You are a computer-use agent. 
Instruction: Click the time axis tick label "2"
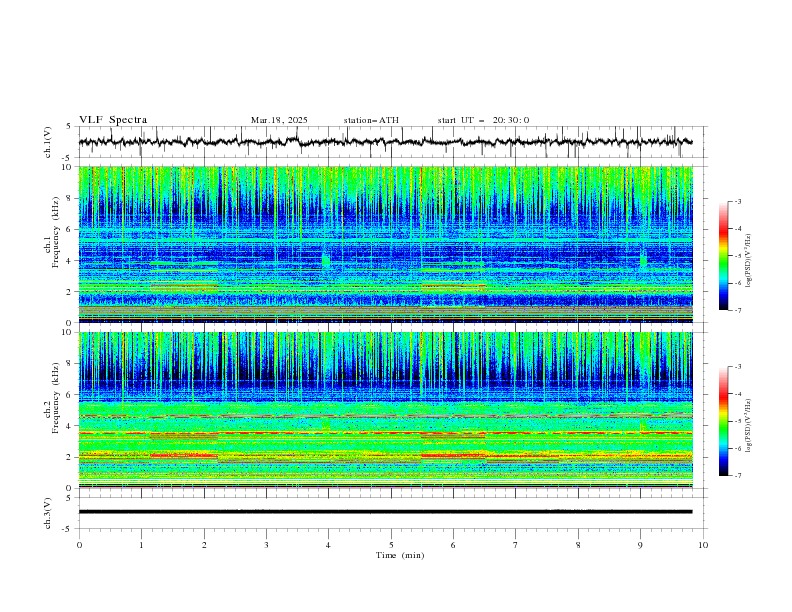tap(204, 545)
